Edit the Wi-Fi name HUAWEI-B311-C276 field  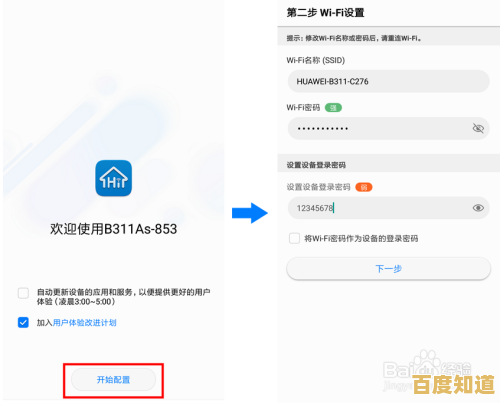pos(388,81)
